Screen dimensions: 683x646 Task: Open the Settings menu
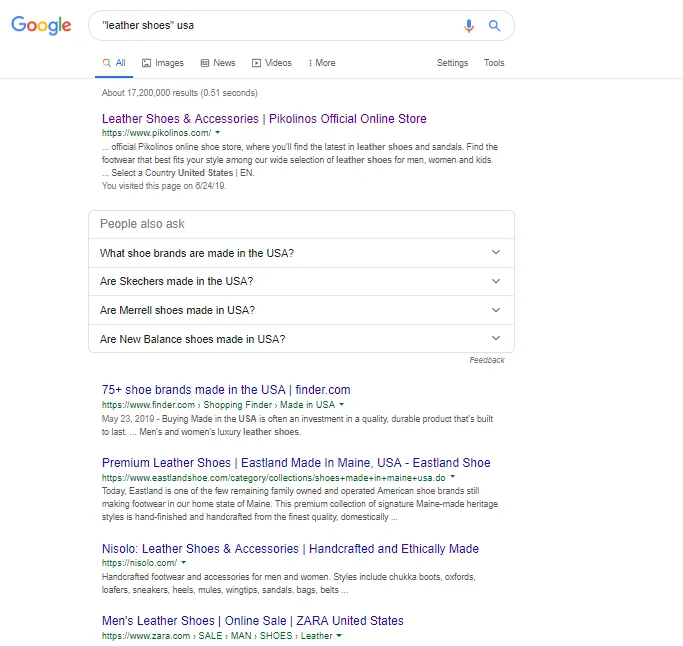tap(452, 63)
